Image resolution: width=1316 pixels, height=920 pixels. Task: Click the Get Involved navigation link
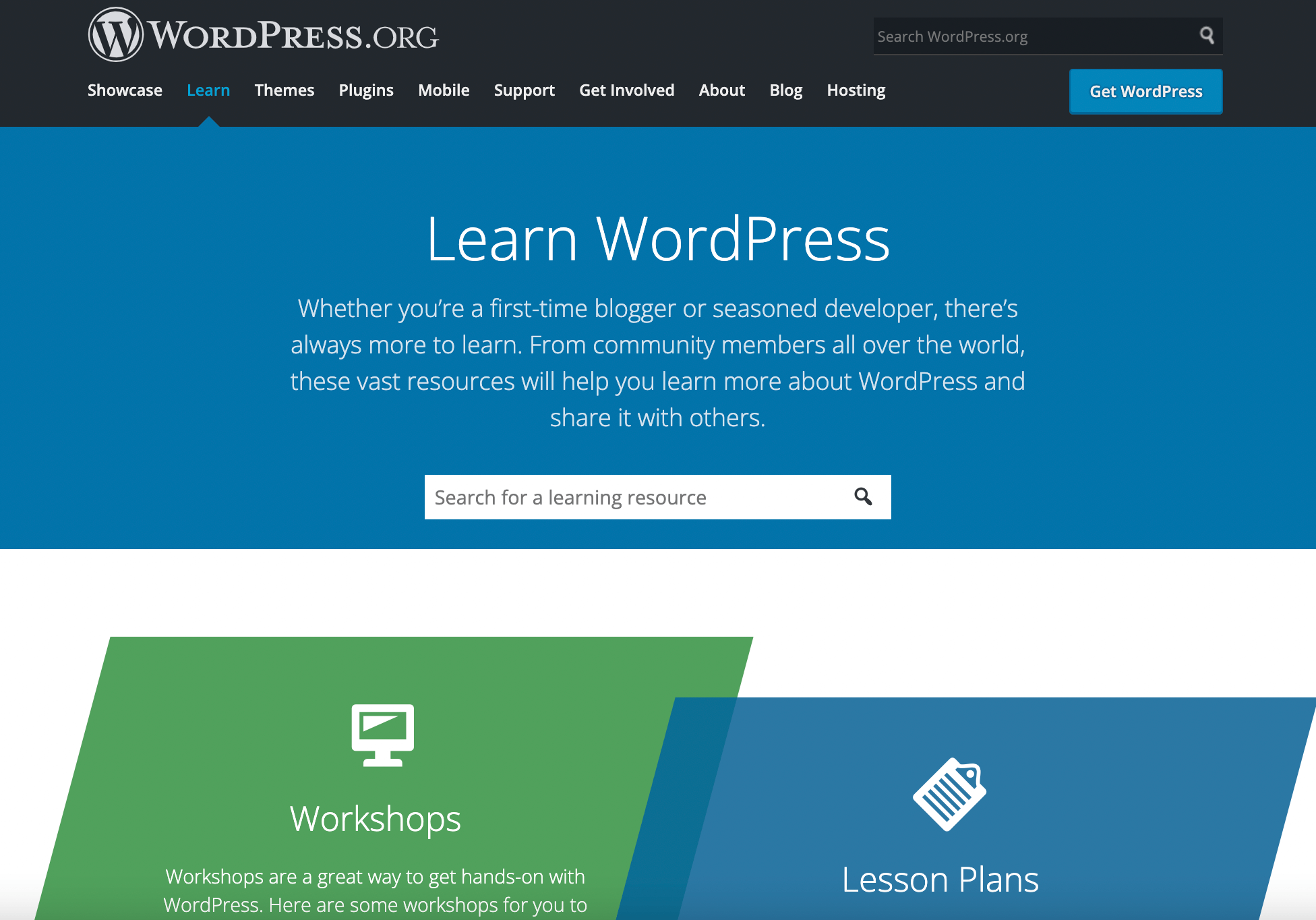(627, 90)
